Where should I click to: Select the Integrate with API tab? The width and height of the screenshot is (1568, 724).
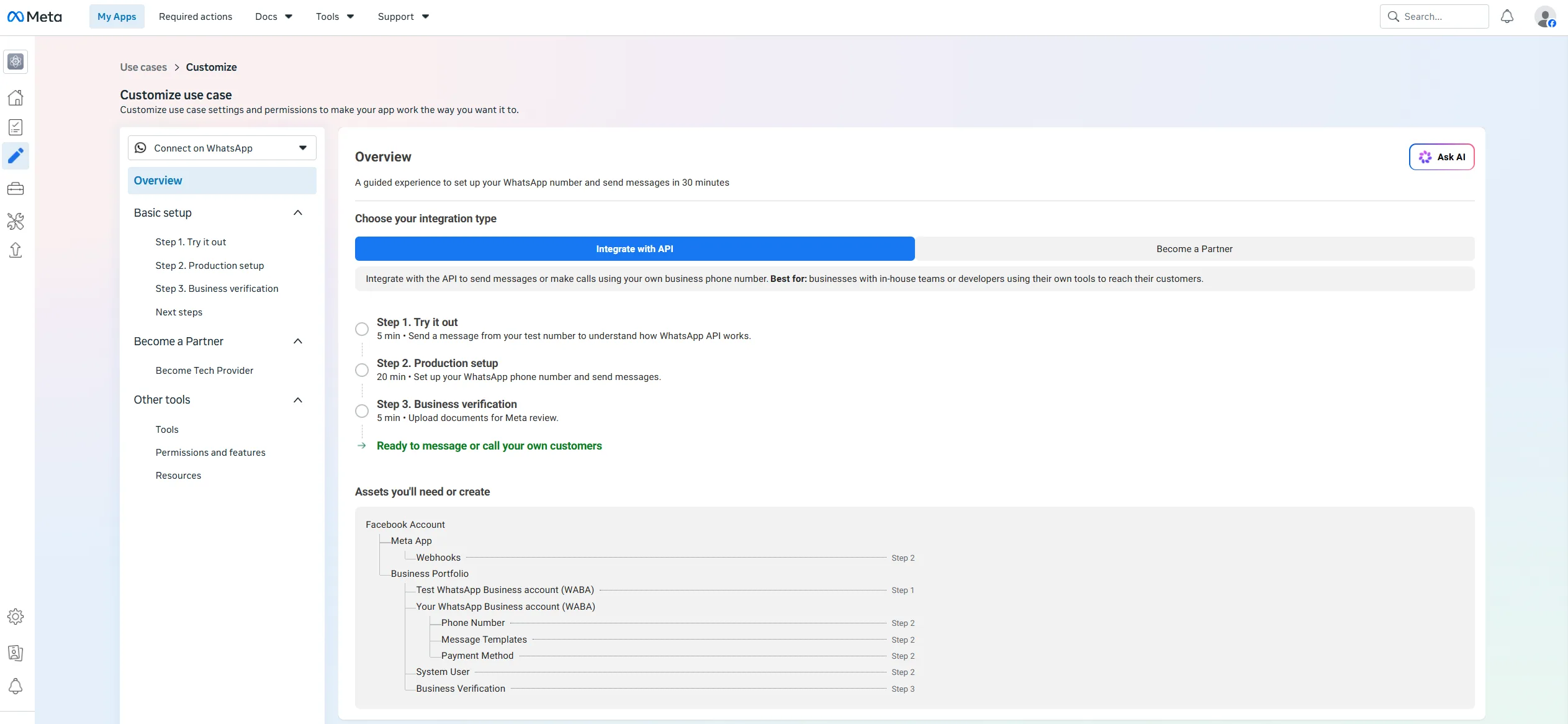[x=635, y=249]
